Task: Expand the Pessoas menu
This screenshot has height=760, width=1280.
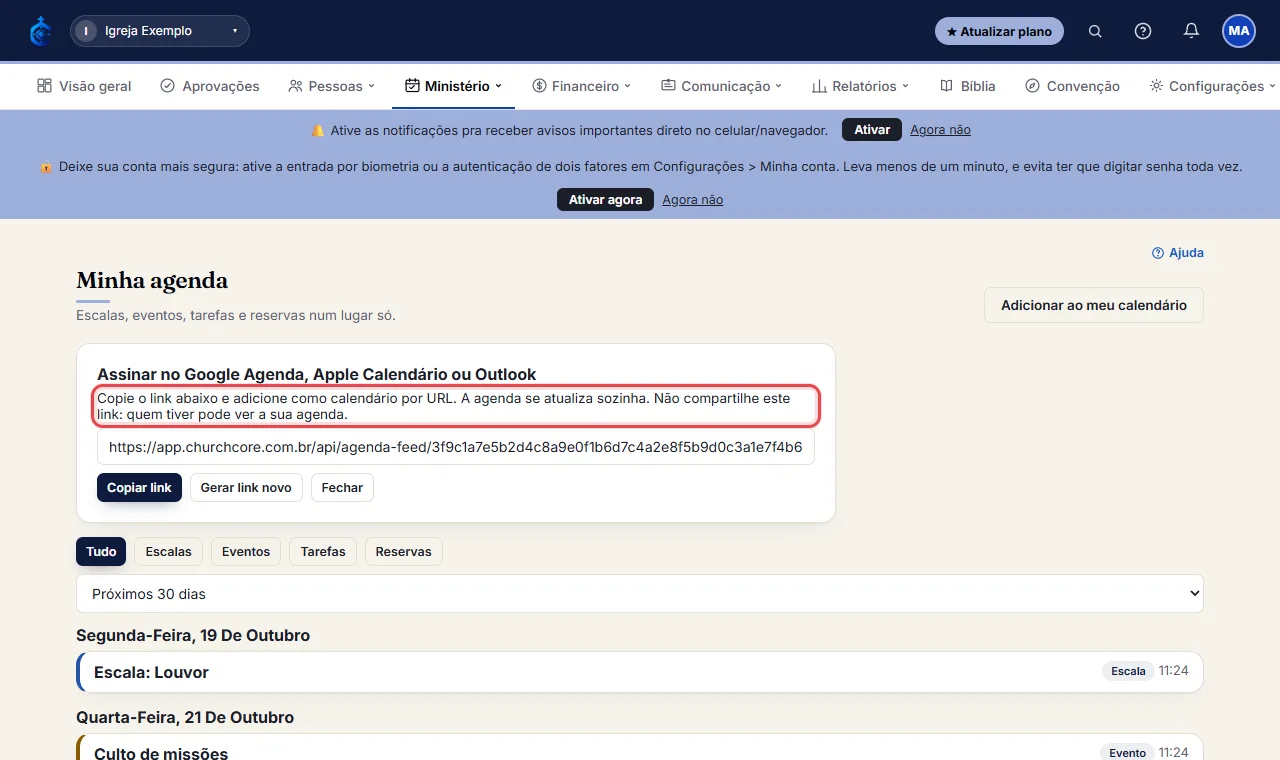Action: 331,86
